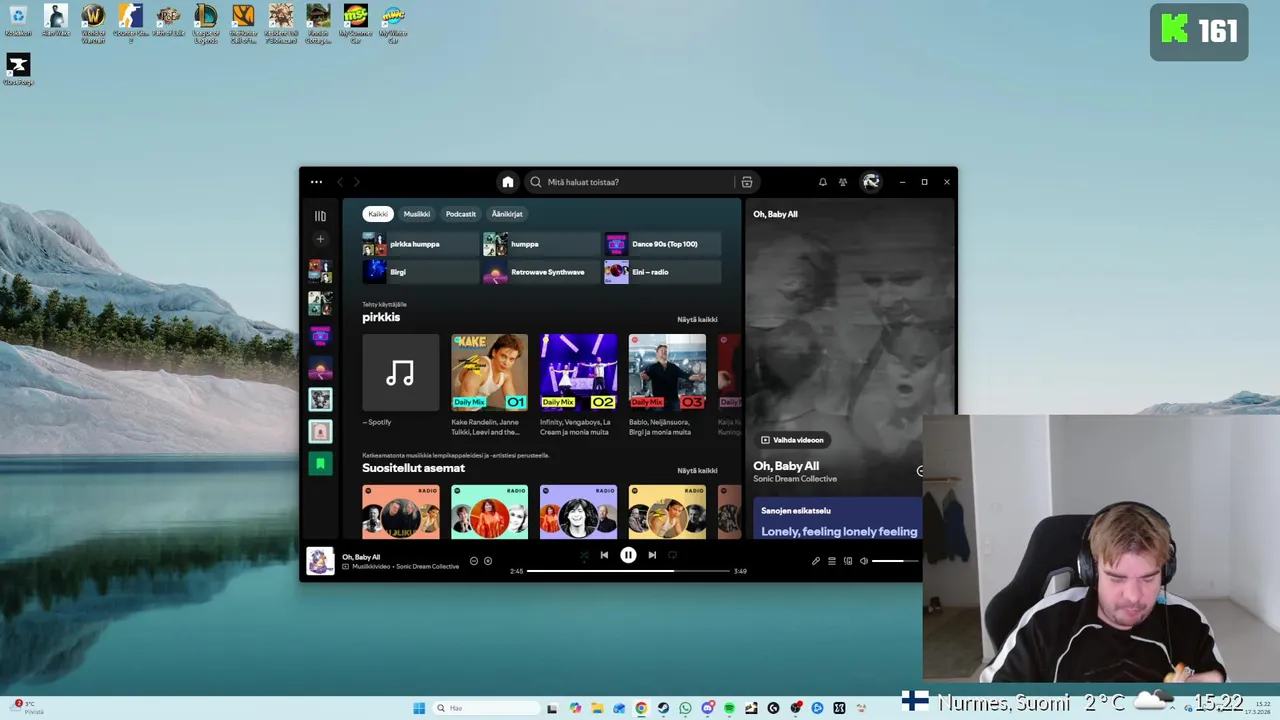
Task: Go back with Spotify back arrow
Action: pos(340,182)
